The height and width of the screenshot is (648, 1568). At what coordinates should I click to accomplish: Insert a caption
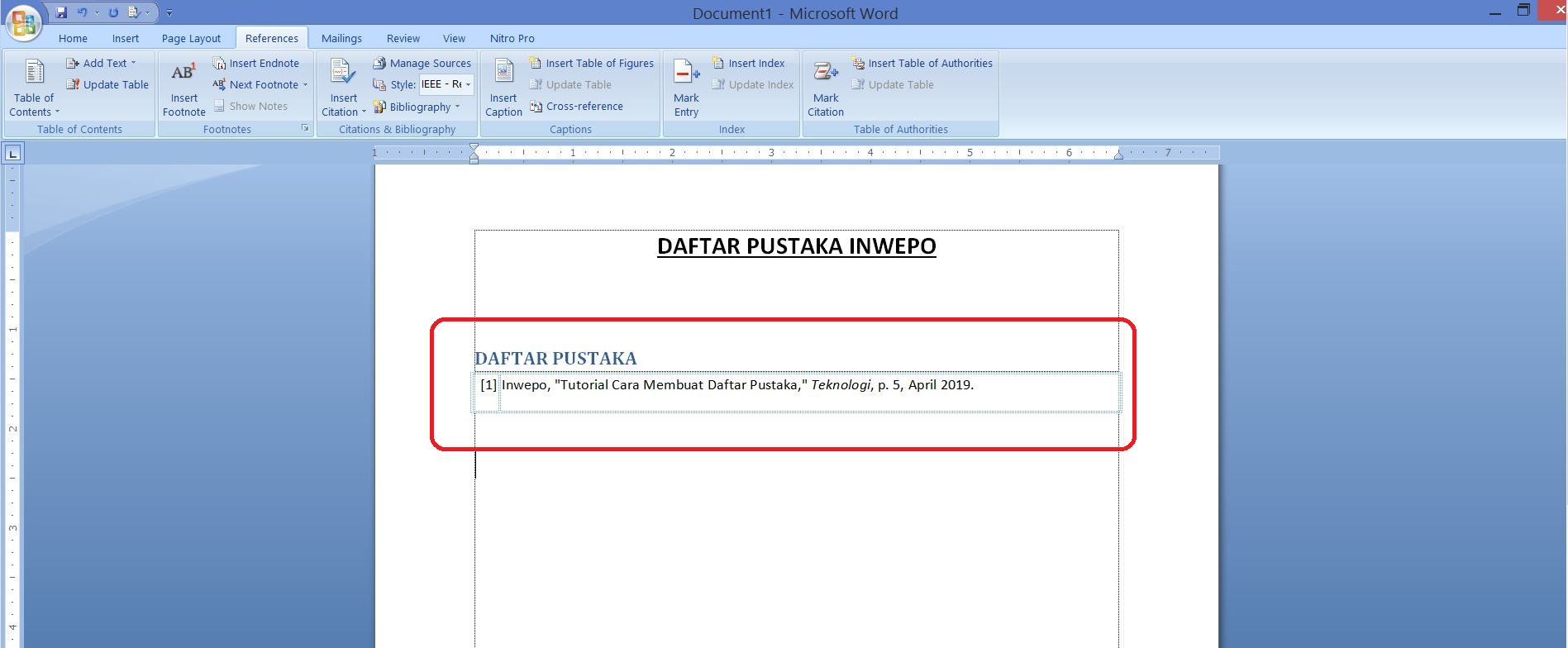click(503, 88)
